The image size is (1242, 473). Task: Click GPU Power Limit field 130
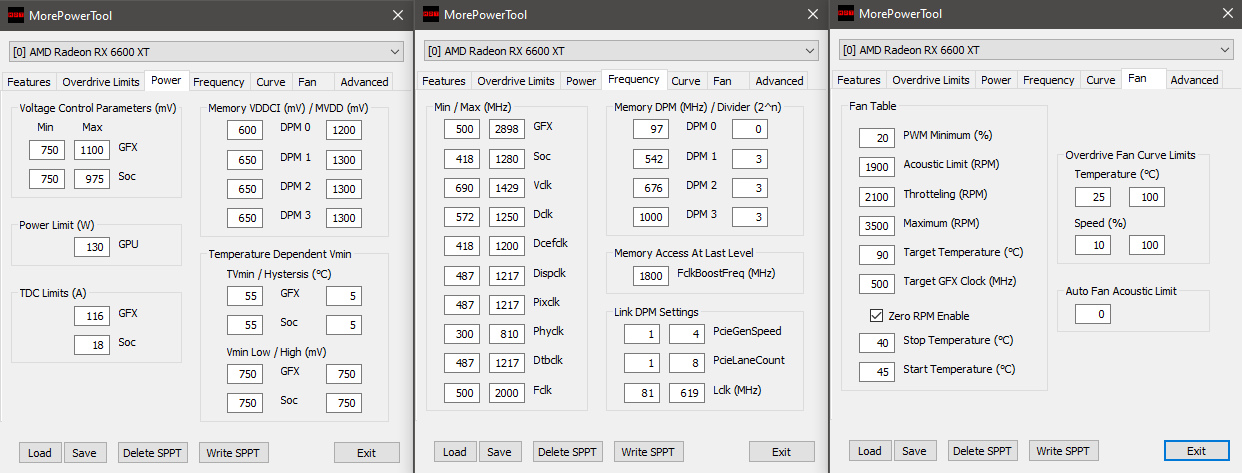click(x=92, y=247)
